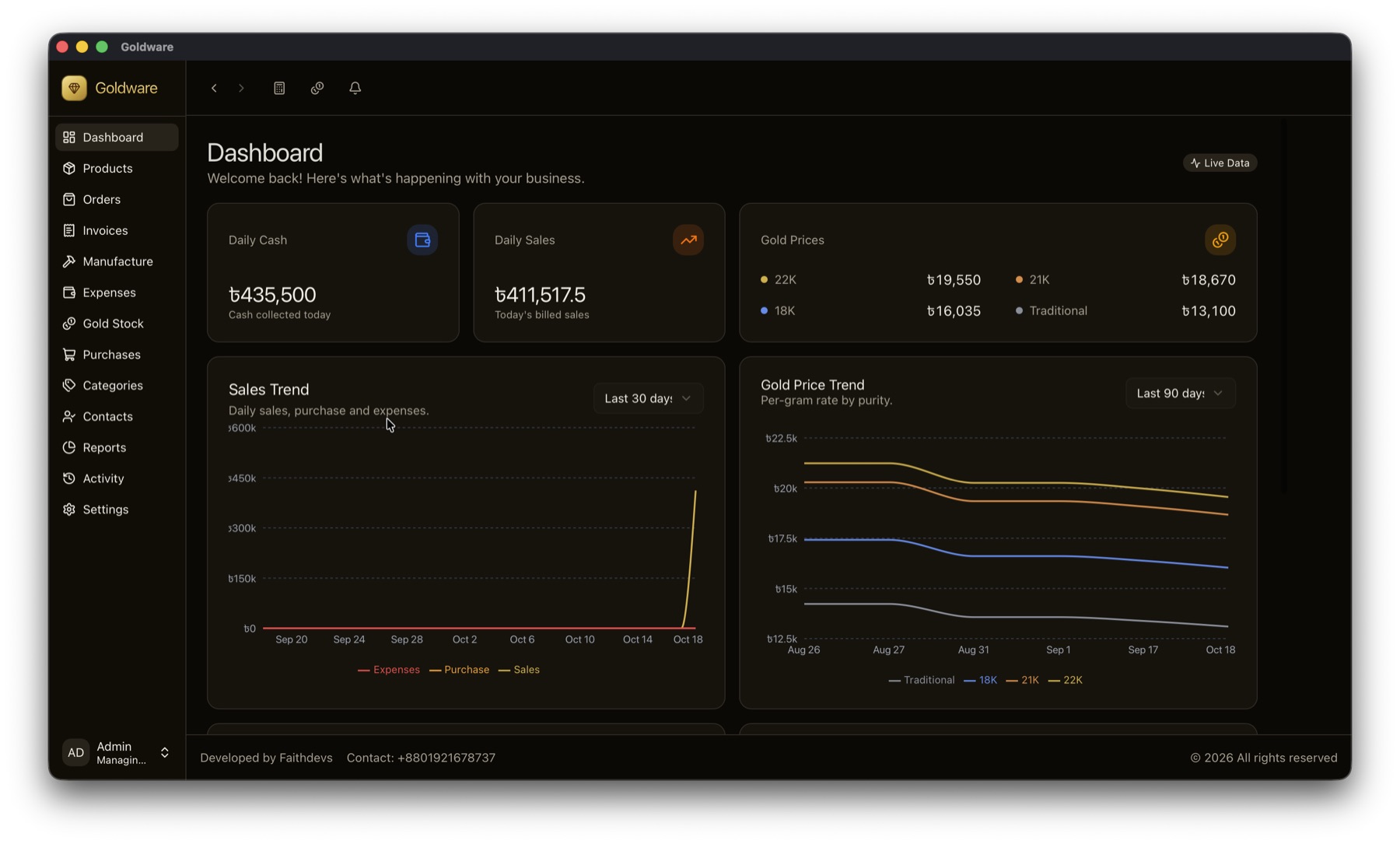Open the notifications bell
The width and height of the screenshot is (1400, 844).
[355, 88]
